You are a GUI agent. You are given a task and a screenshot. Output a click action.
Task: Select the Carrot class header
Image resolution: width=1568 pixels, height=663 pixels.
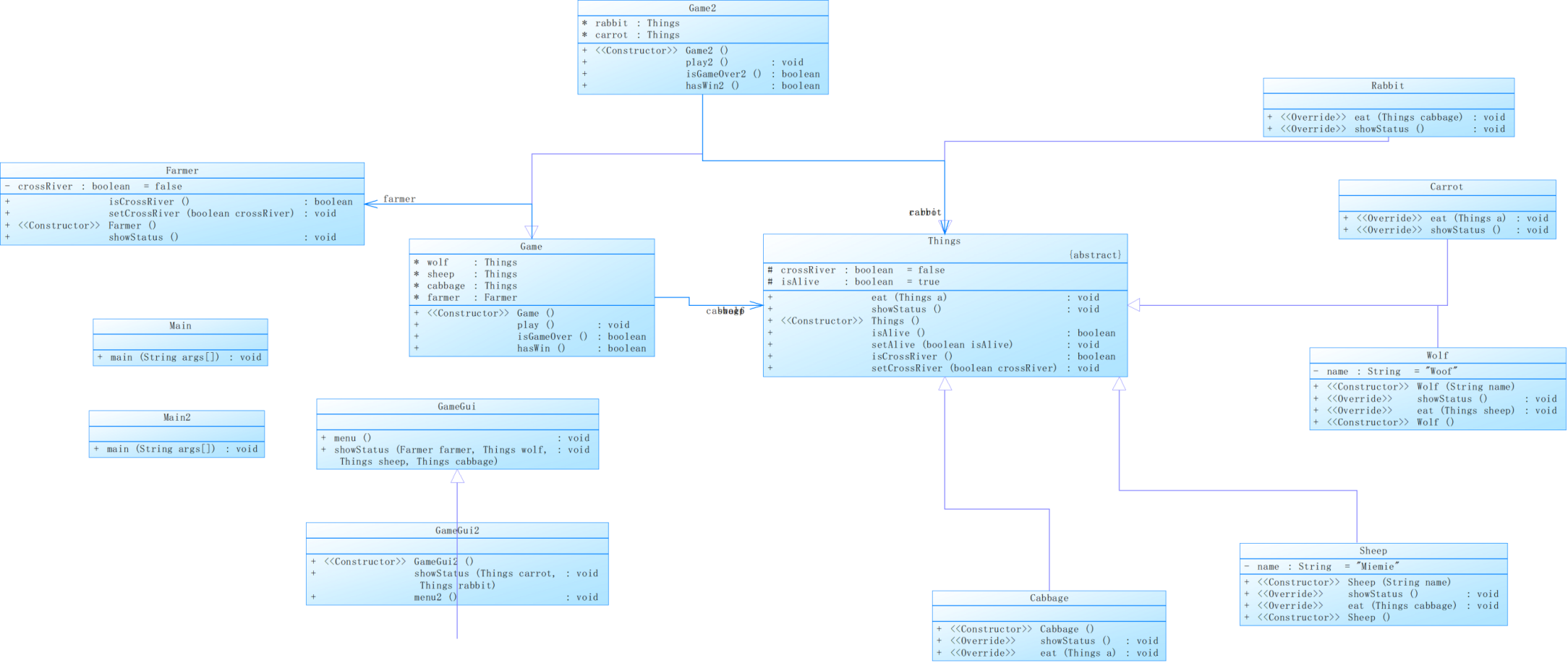pos(1446,187)
